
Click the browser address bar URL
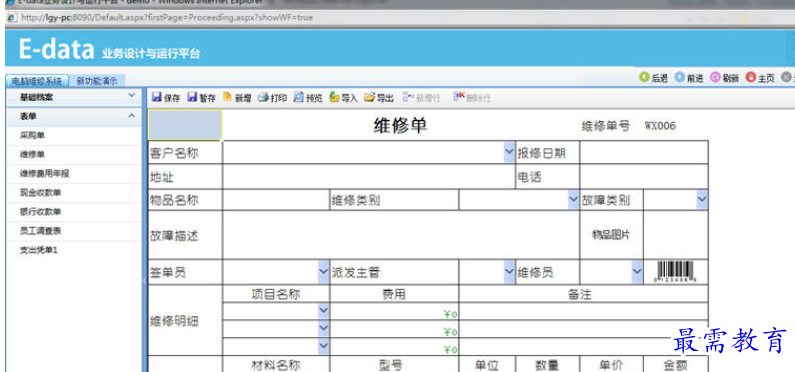167,18
